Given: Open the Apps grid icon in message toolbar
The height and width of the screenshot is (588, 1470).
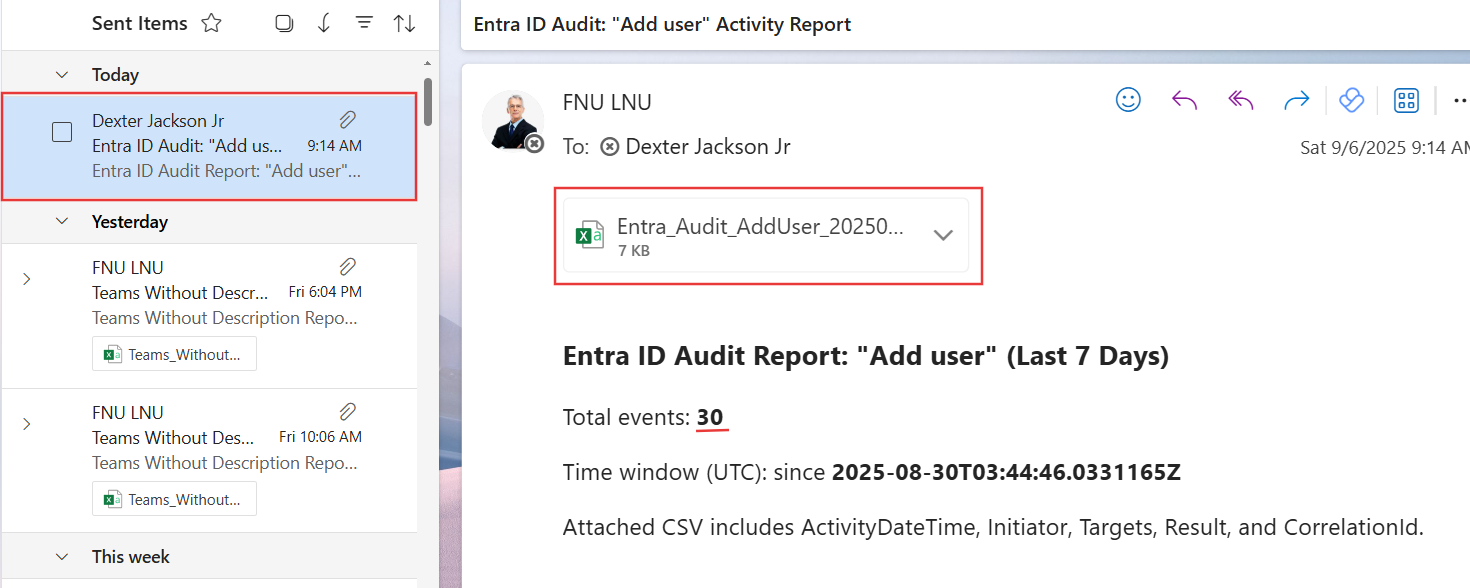Looking at the screenshot, I should pyautogui.click(x=1407, y=100).
